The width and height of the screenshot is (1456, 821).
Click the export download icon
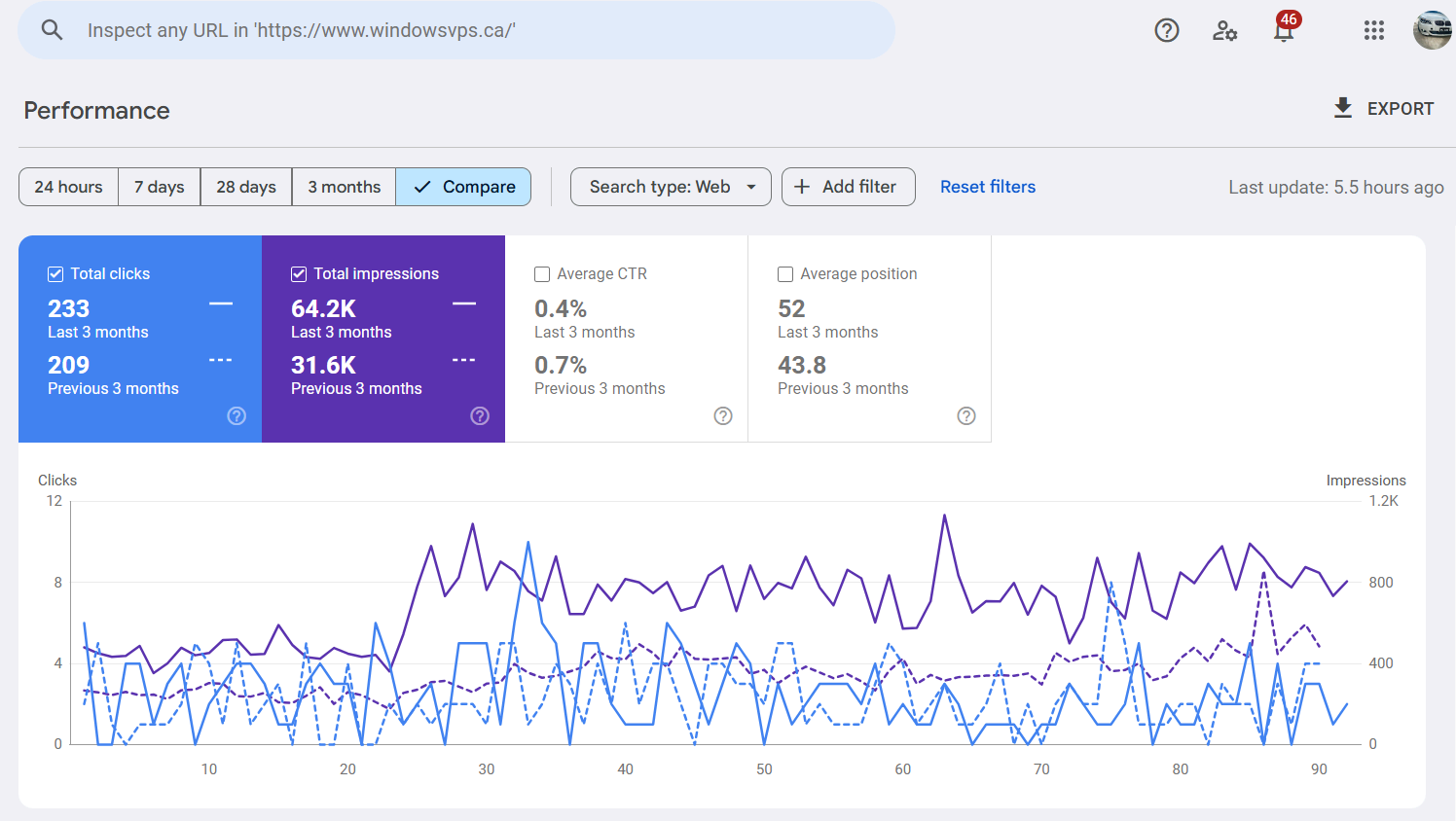coord(1342,108)
